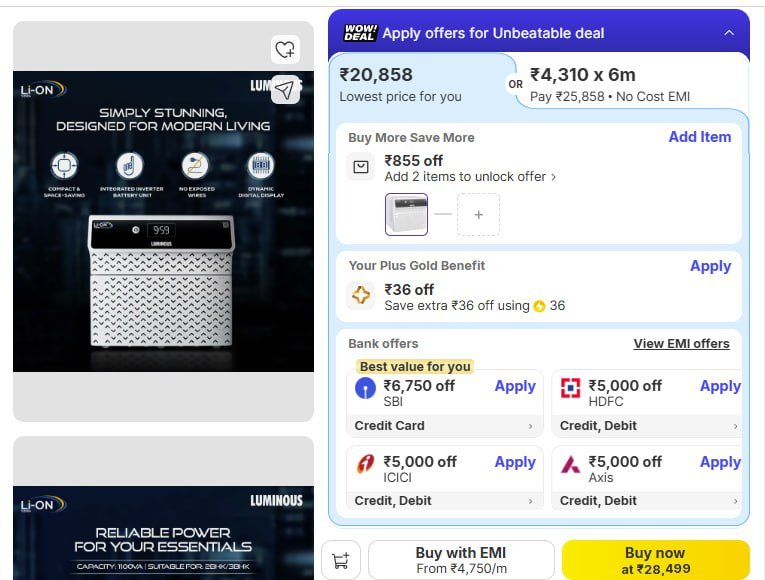Choose Buy with EMI button
Image resolution: width=765 pixels, height=580 pixels.
(x=461, y=560)
